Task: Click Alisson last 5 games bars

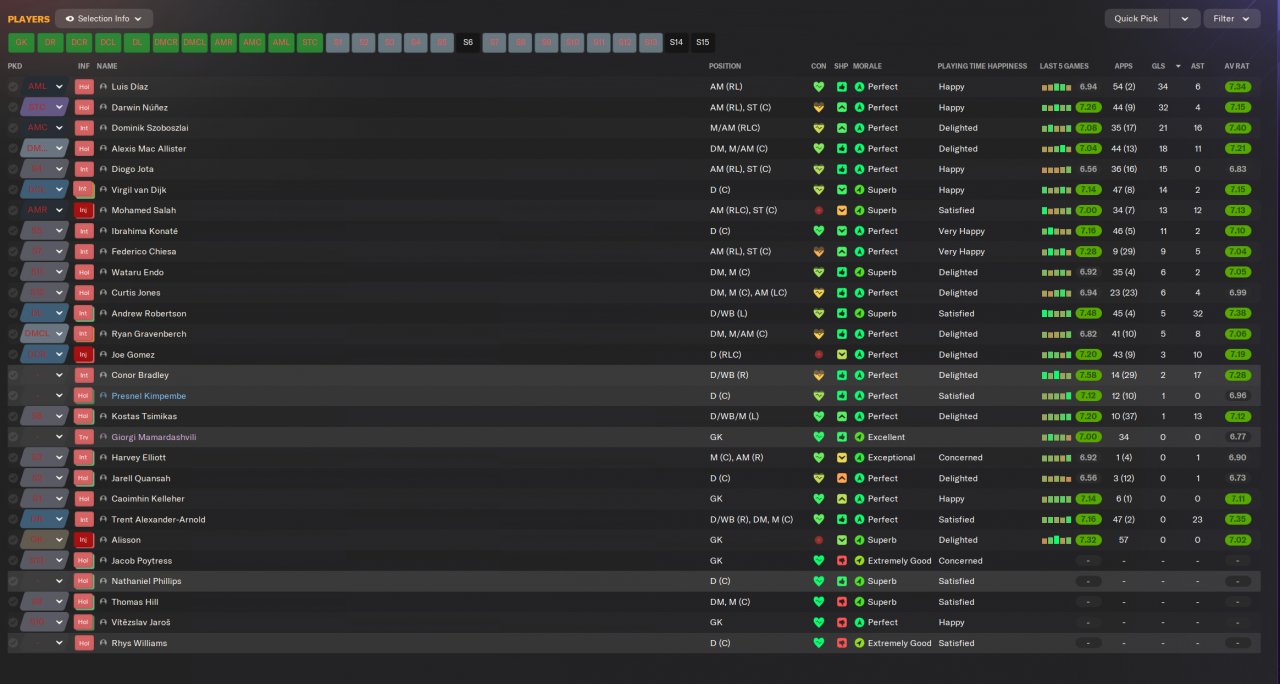Action: 1057,540
